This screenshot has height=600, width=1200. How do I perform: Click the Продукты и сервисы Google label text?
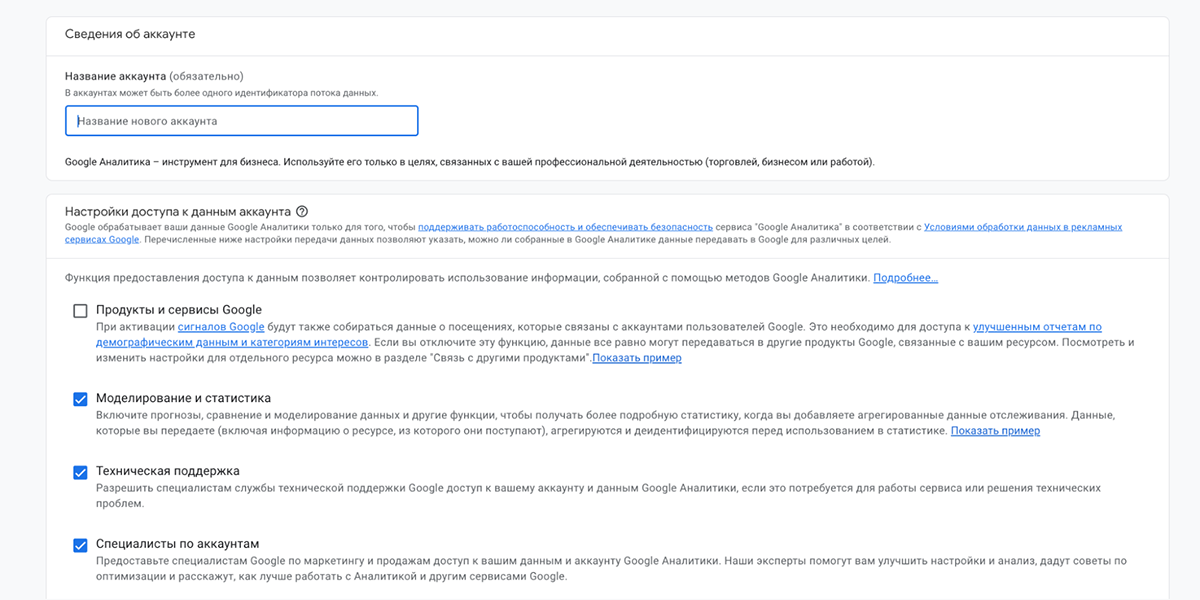[179, 310]
